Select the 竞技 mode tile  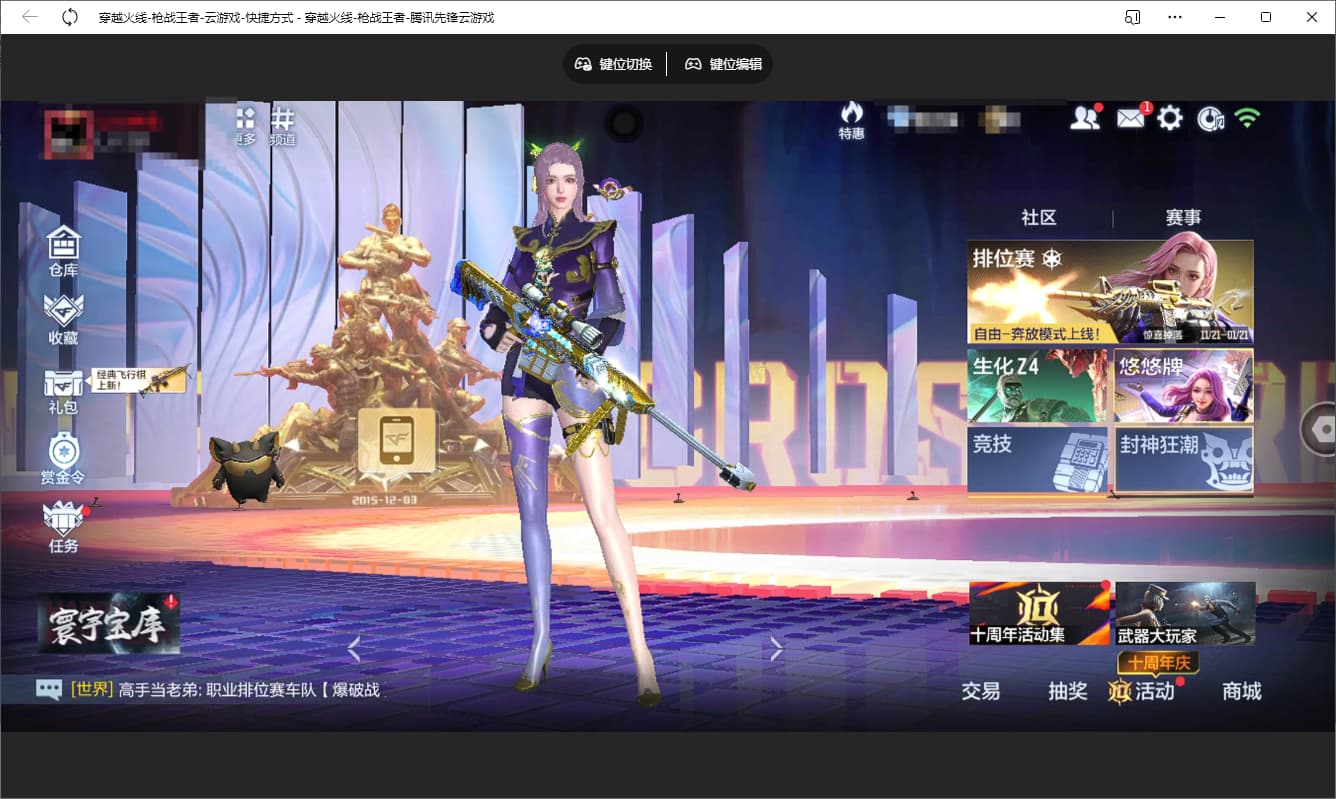pos(1037,460)
